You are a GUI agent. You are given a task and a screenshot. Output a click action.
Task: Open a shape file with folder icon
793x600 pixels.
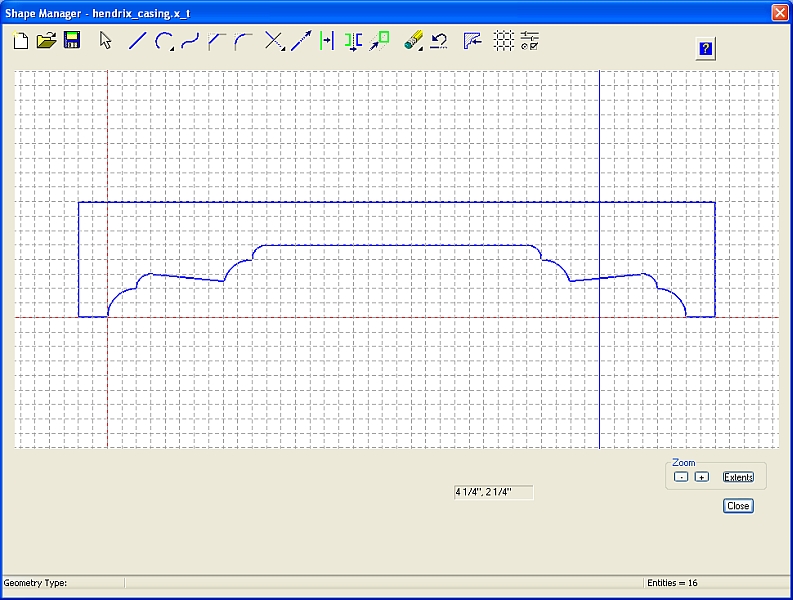(46, 41)
